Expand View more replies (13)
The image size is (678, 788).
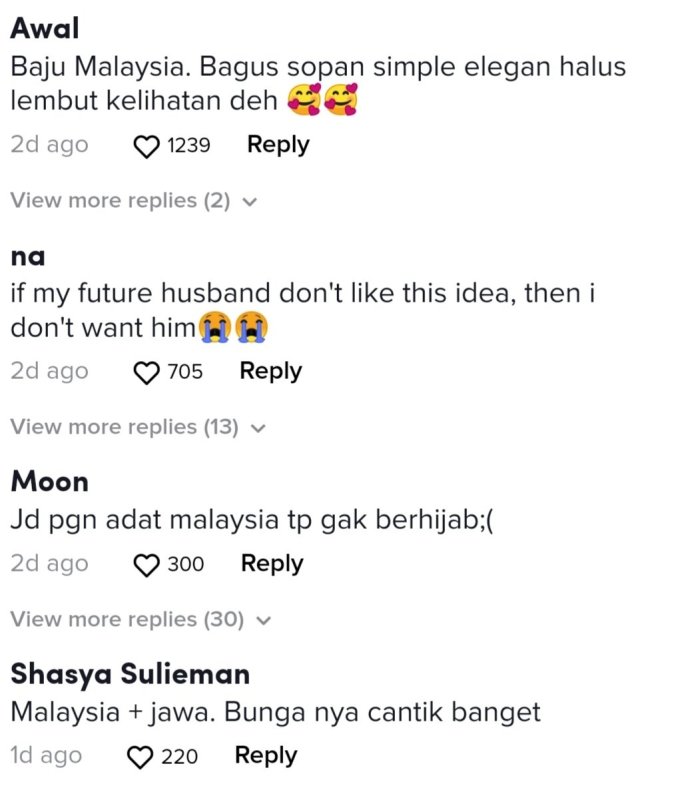click(x=138, y=427)
